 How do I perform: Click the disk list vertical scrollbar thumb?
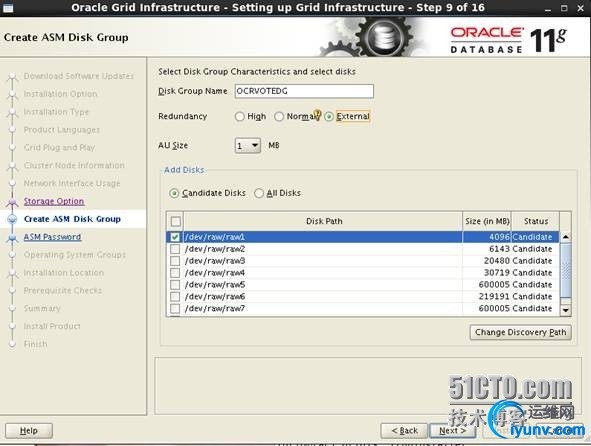(566, 270)
